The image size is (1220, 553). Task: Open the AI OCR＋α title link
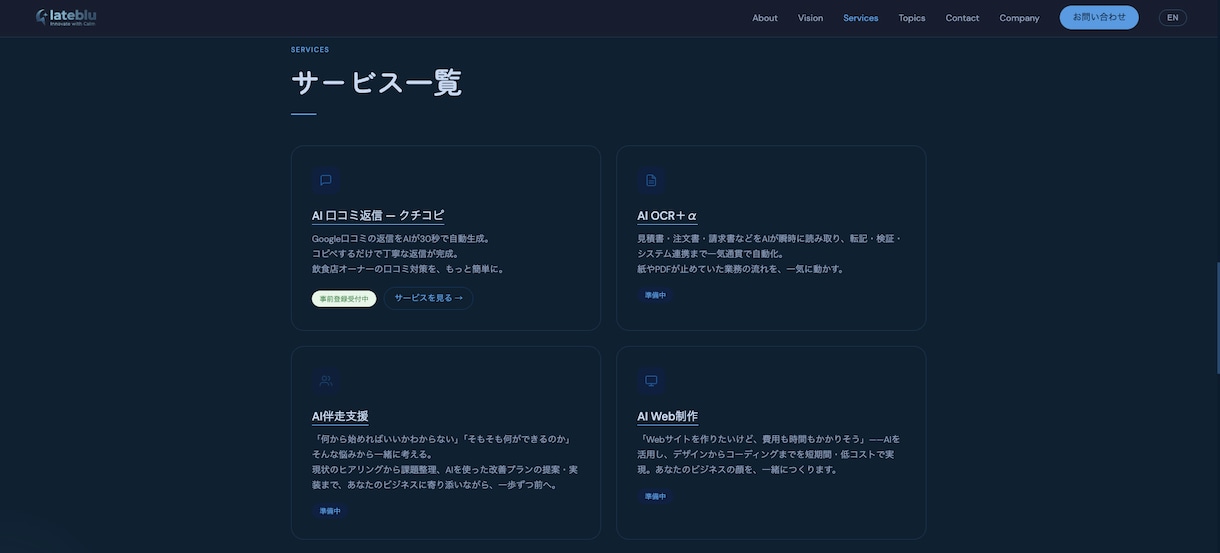(x=667, y=215)
